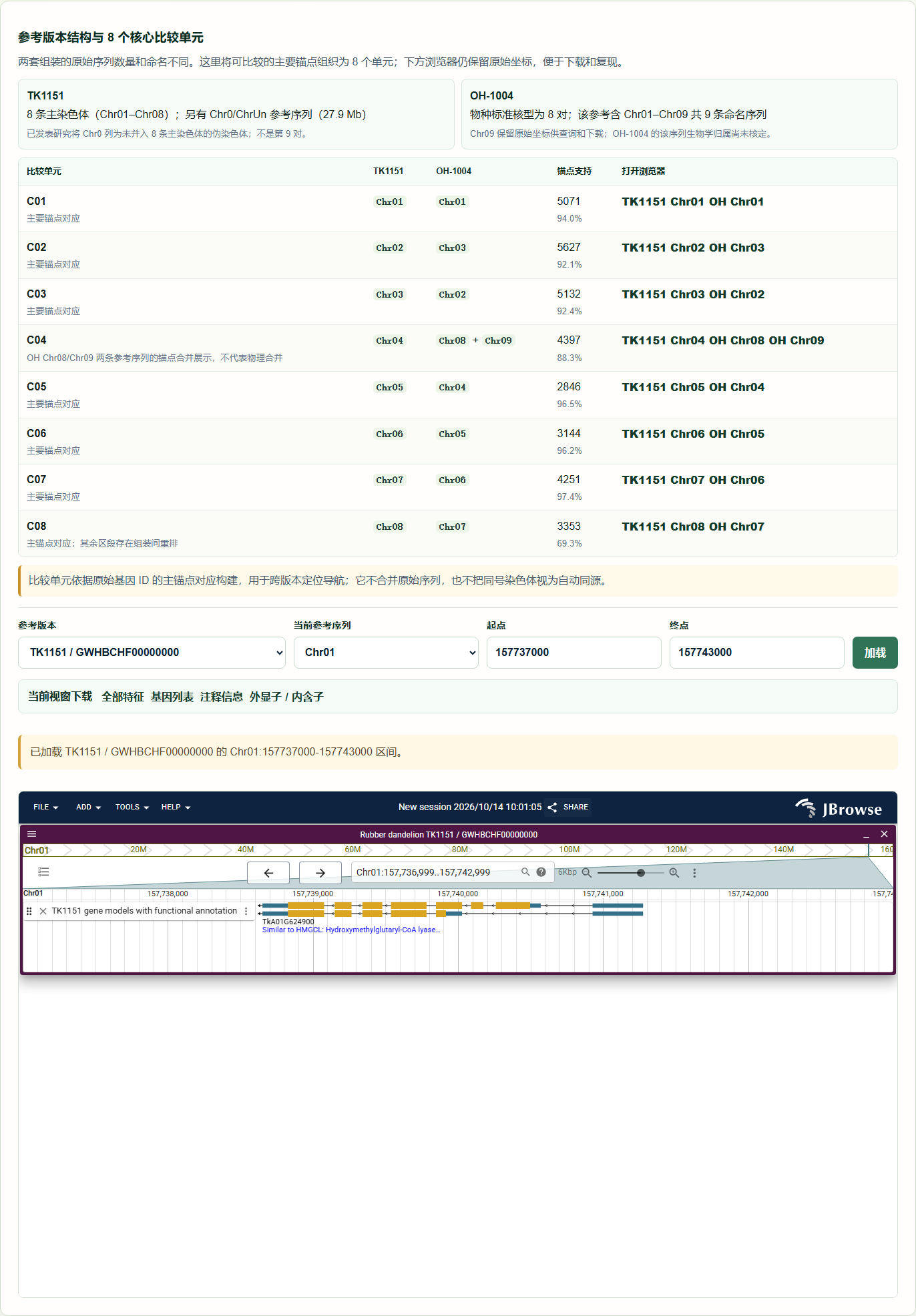Open browser link TK1151 Chr08 OH Chr07

[693, 527]
